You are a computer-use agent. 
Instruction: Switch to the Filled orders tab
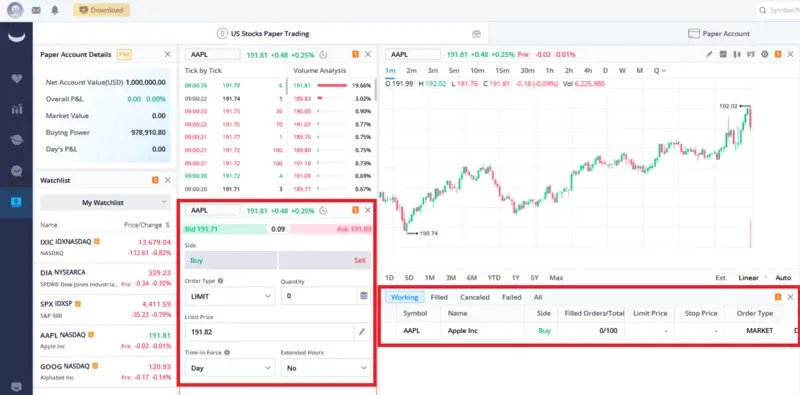point(439,297)
